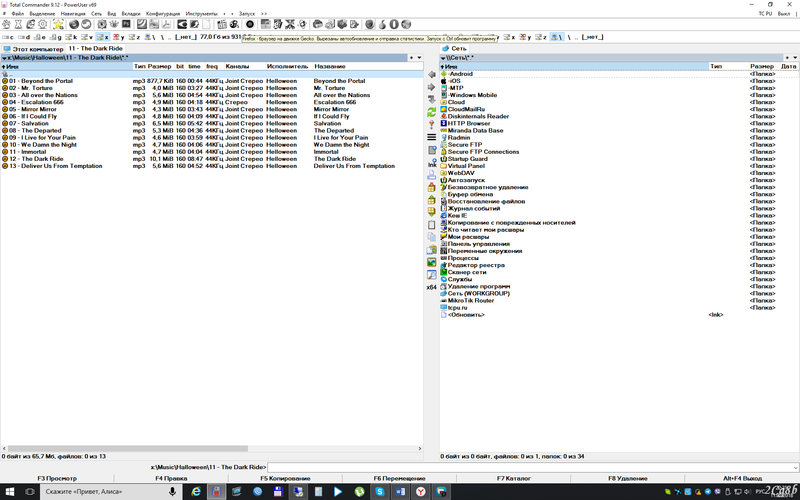Click the hourglass toolbar icon

(x=18, y=24)
